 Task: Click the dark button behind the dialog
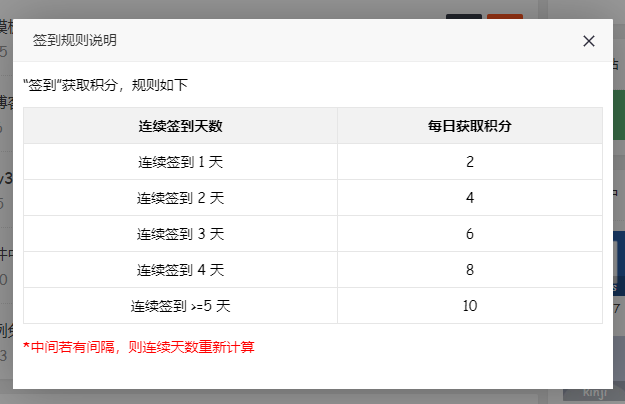pos(463,15)
